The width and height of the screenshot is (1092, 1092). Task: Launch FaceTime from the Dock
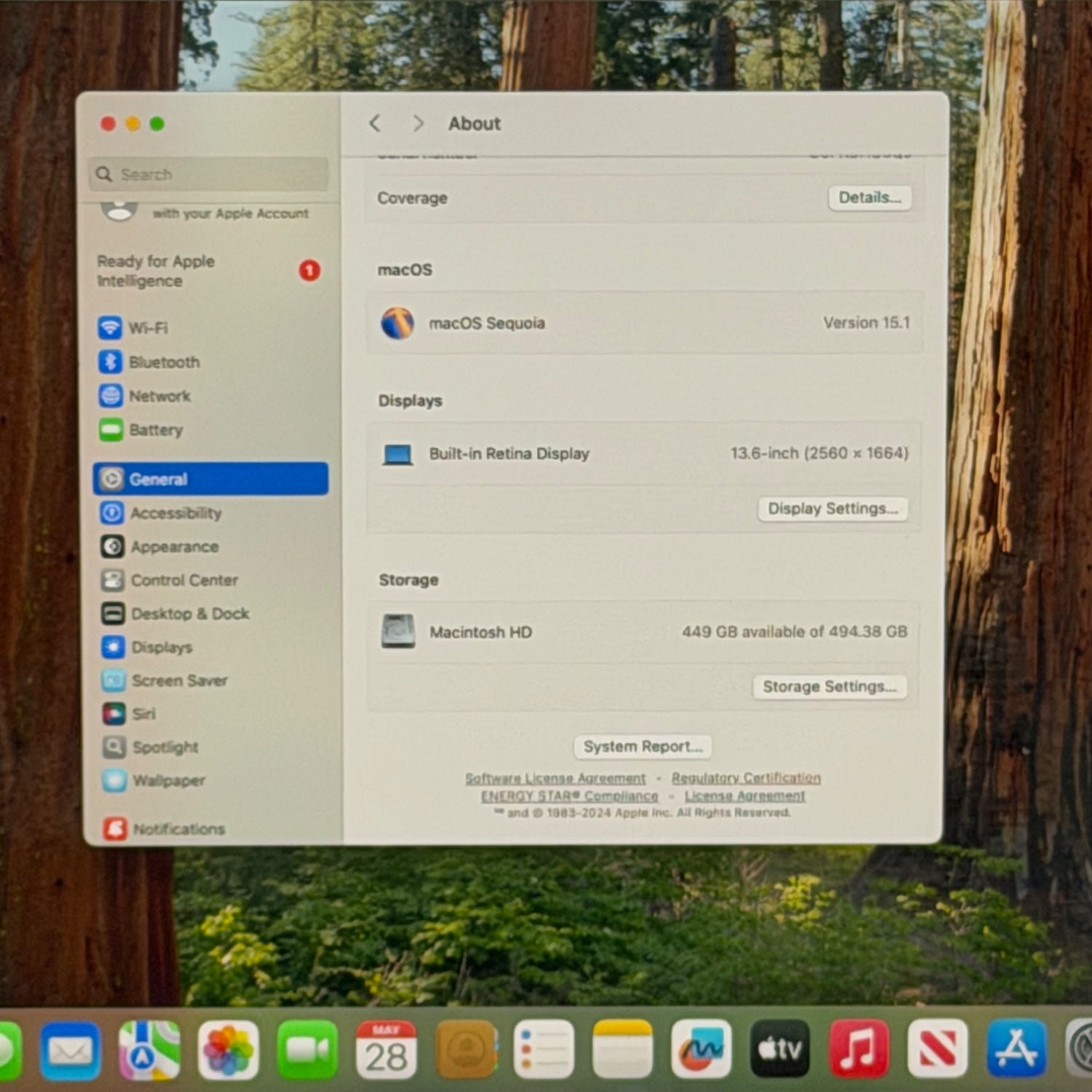click(x=307, y=1051)
